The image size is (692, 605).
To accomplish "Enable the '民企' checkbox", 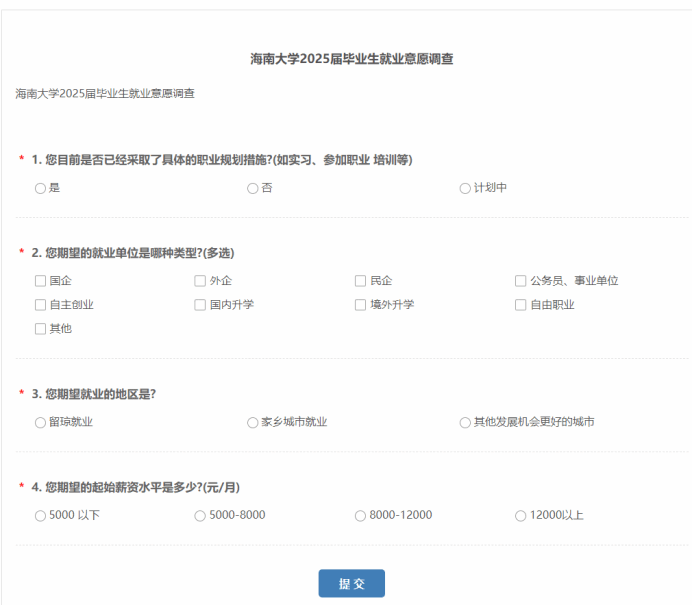I will pos(360,281).
